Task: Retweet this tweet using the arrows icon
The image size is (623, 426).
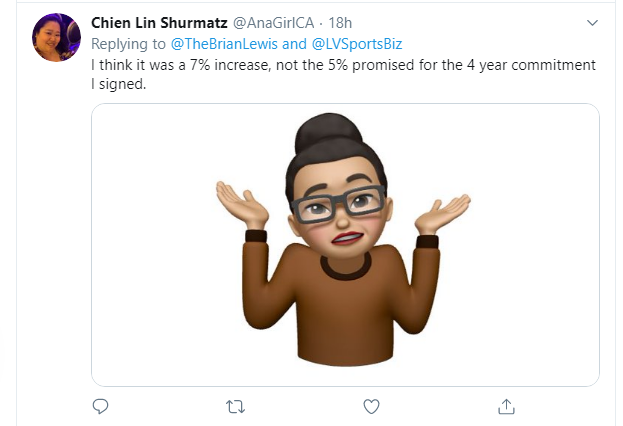Action: click(x=236, y=406)
